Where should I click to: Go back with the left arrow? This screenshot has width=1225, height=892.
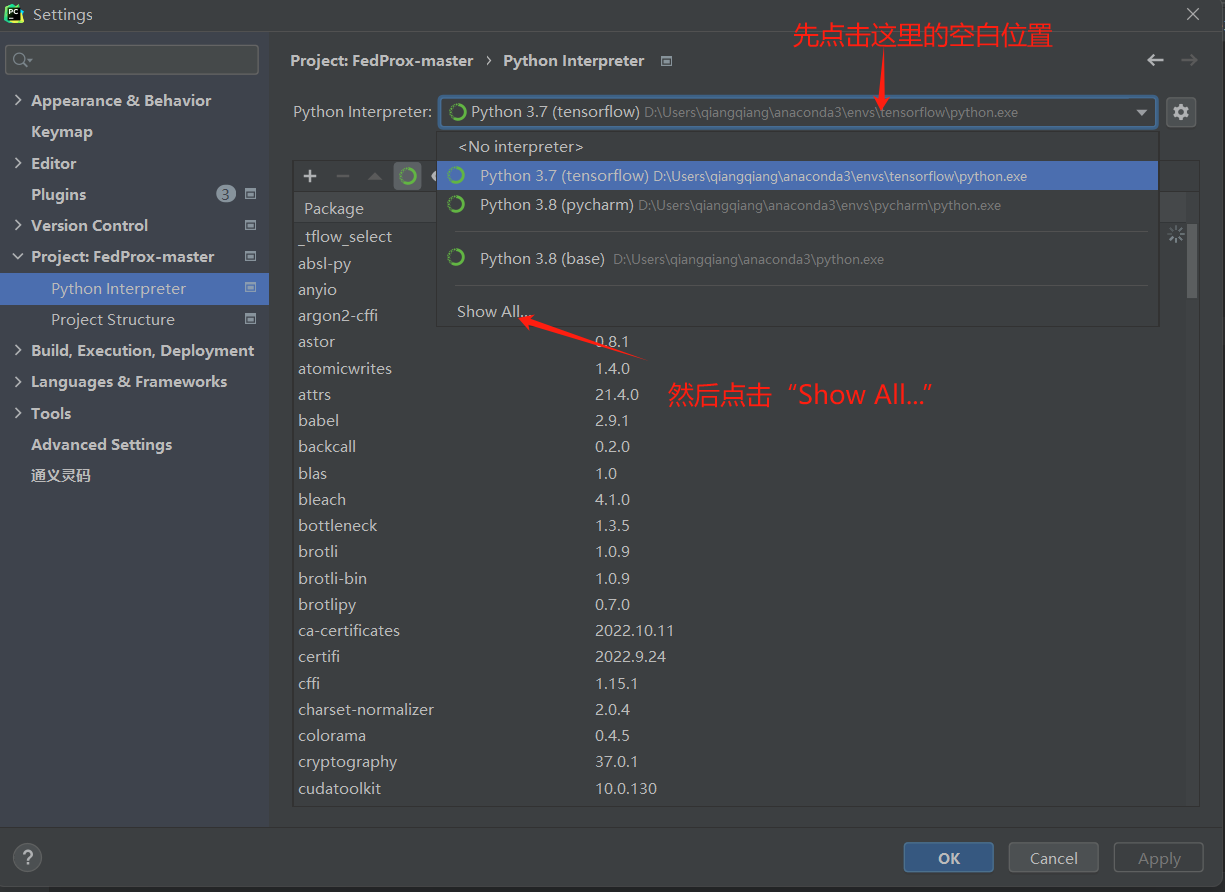coord(1155,60)
